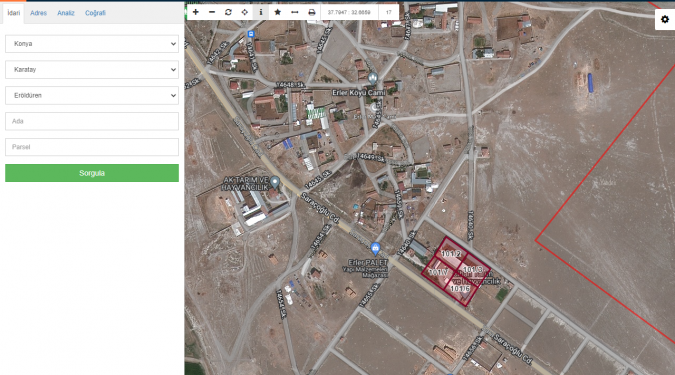
Task: Select the Coğrafi tab
Action: tap(95, 13)
